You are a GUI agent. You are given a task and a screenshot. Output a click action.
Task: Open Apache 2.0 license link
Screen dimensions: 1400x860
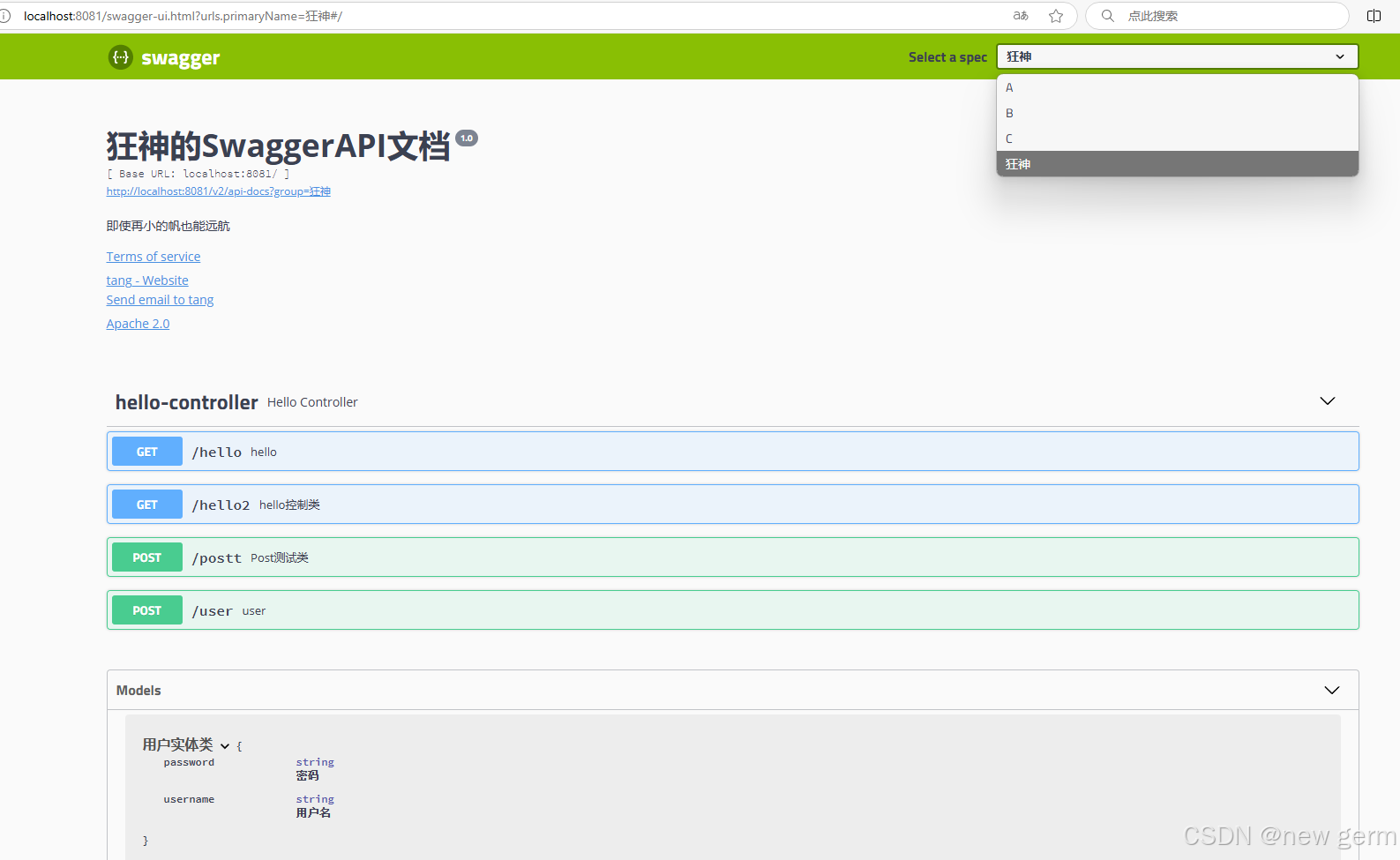pyautogui.click(x=138, y=324)
